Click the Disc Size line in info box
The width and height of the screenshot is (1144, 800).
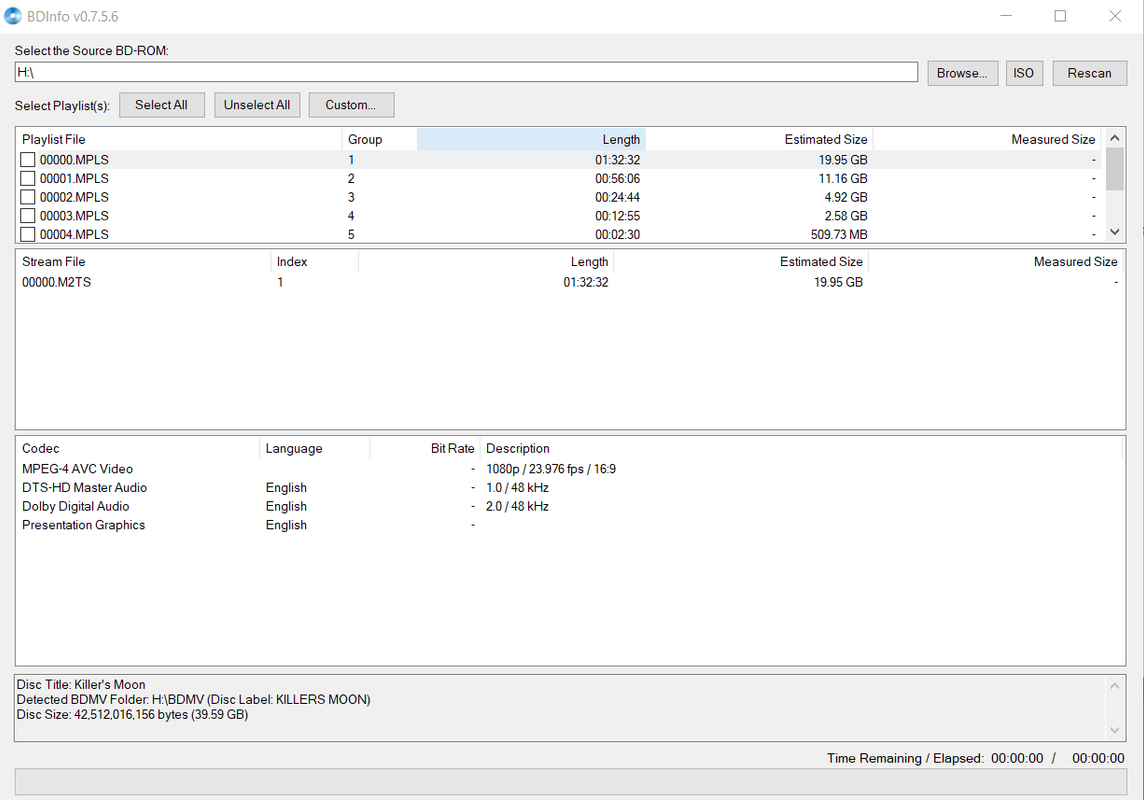132,715
